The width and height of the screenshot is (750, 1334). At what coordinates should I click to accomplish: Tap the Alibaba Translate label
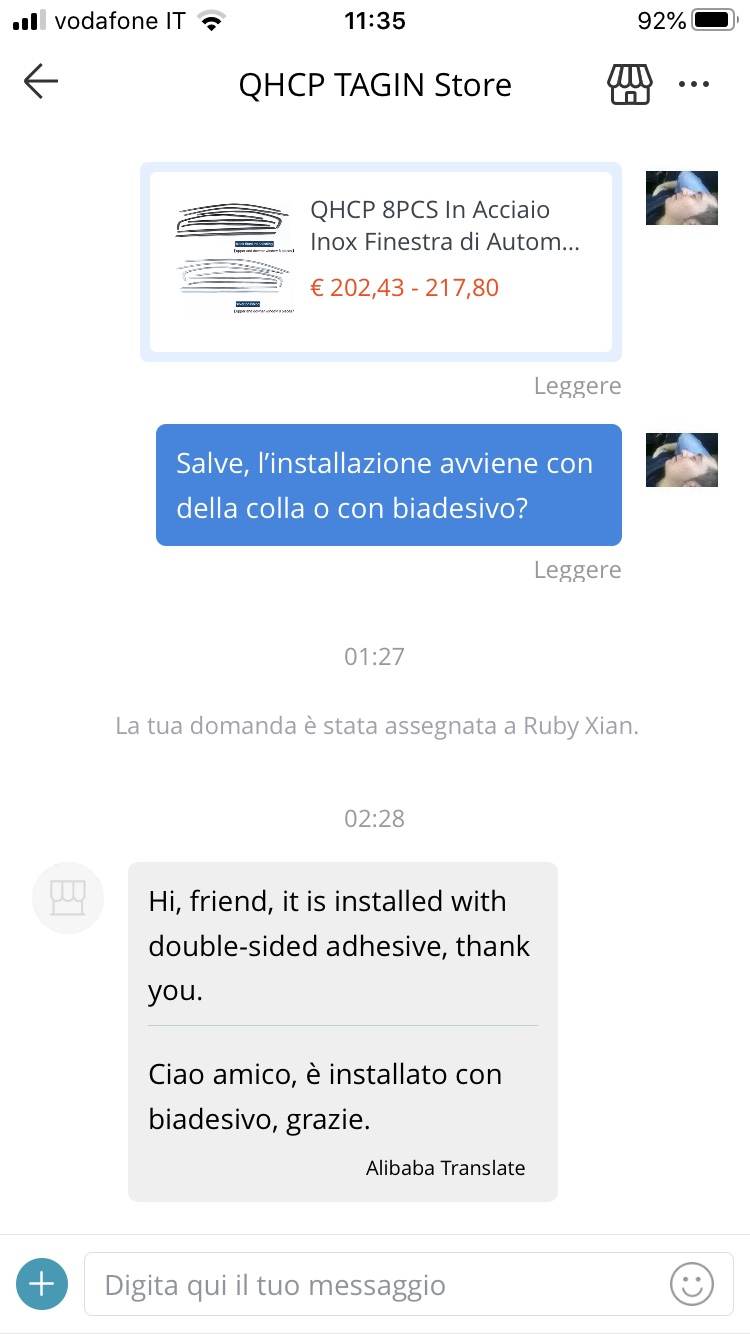[446, 1167]
